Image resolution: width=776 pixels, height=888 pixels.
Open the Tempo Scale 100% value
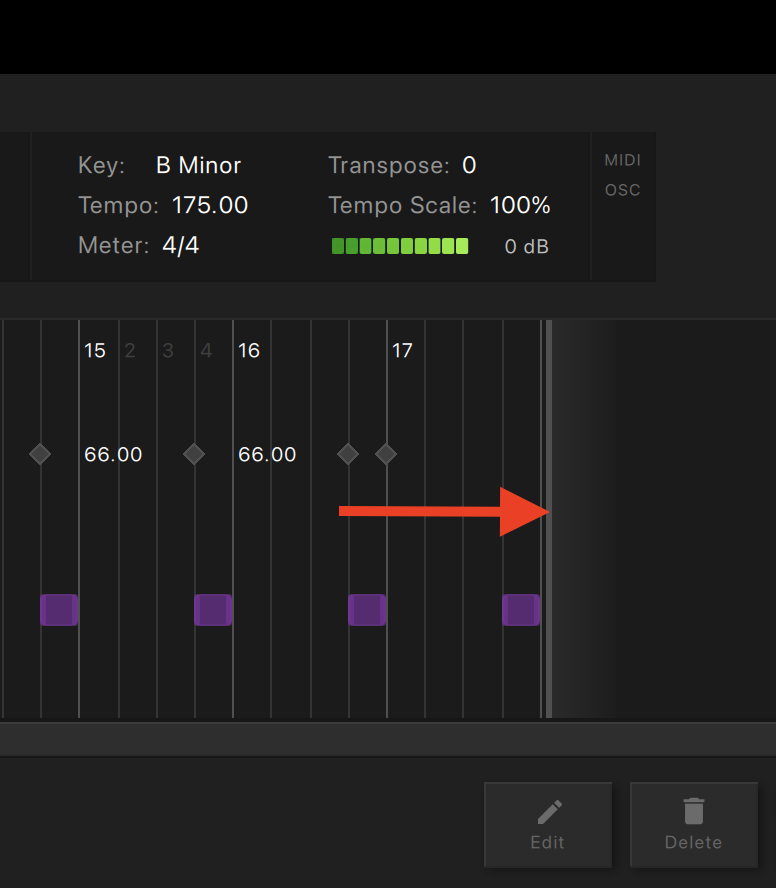click(520, 205)
